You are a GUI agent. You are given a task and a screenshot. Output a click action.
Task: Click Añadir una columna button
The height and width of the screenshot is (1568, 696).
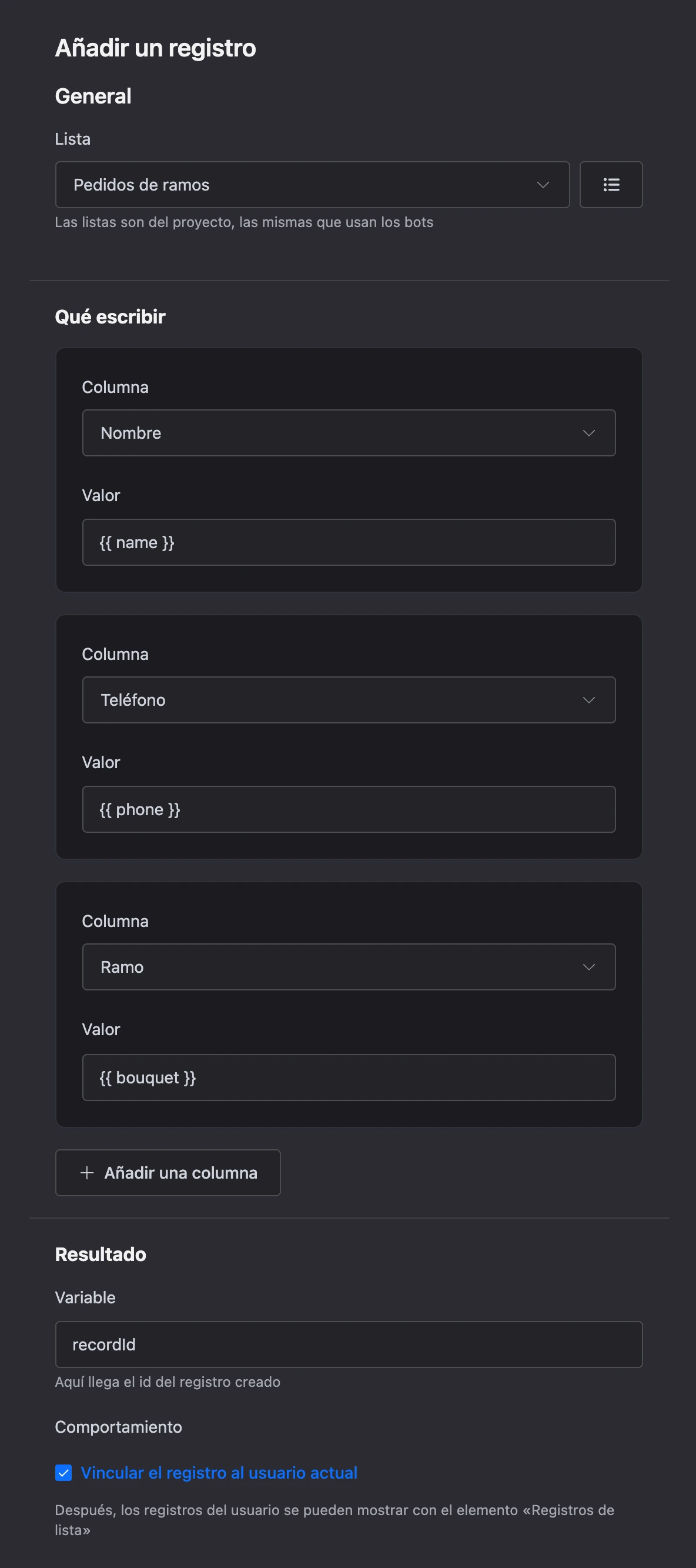[x=168, y=1172]
